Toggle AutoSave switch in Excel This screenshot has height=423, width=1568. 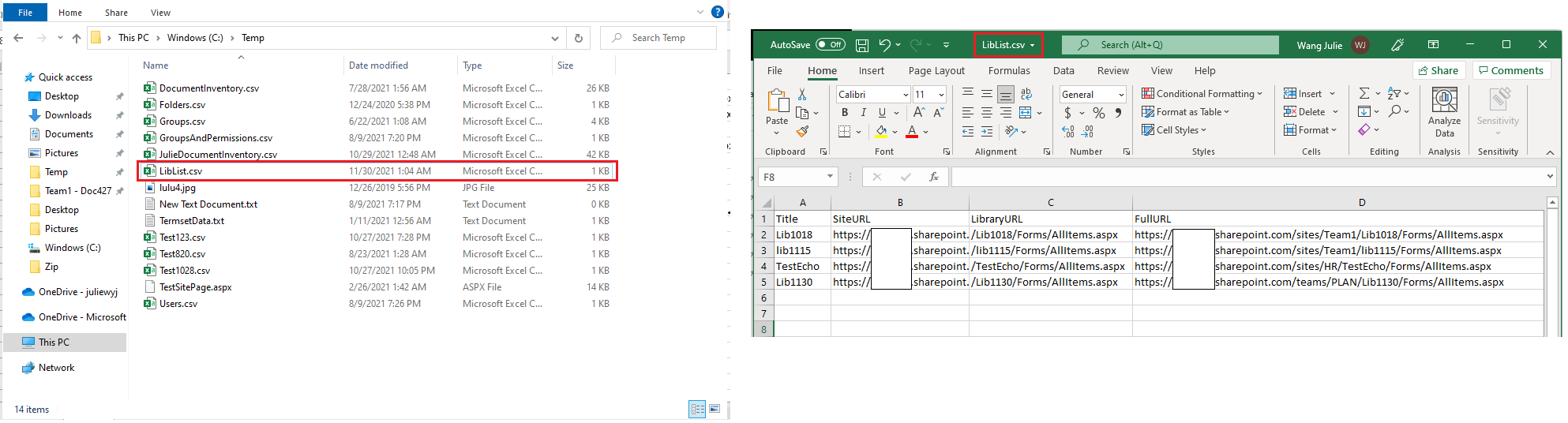831,45
